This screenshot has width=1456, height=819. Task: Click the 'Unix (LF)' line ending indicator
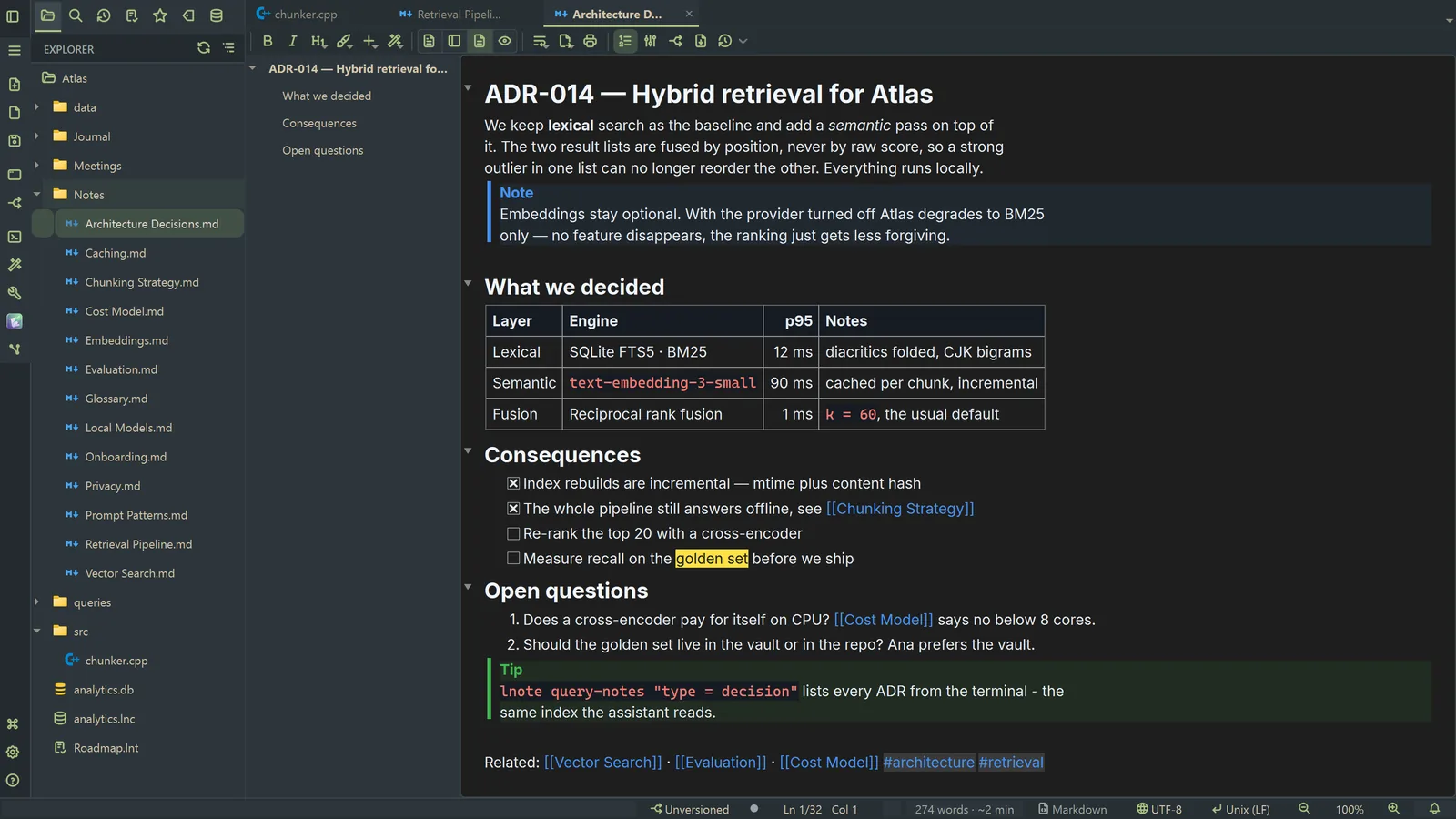(1240, 809)
